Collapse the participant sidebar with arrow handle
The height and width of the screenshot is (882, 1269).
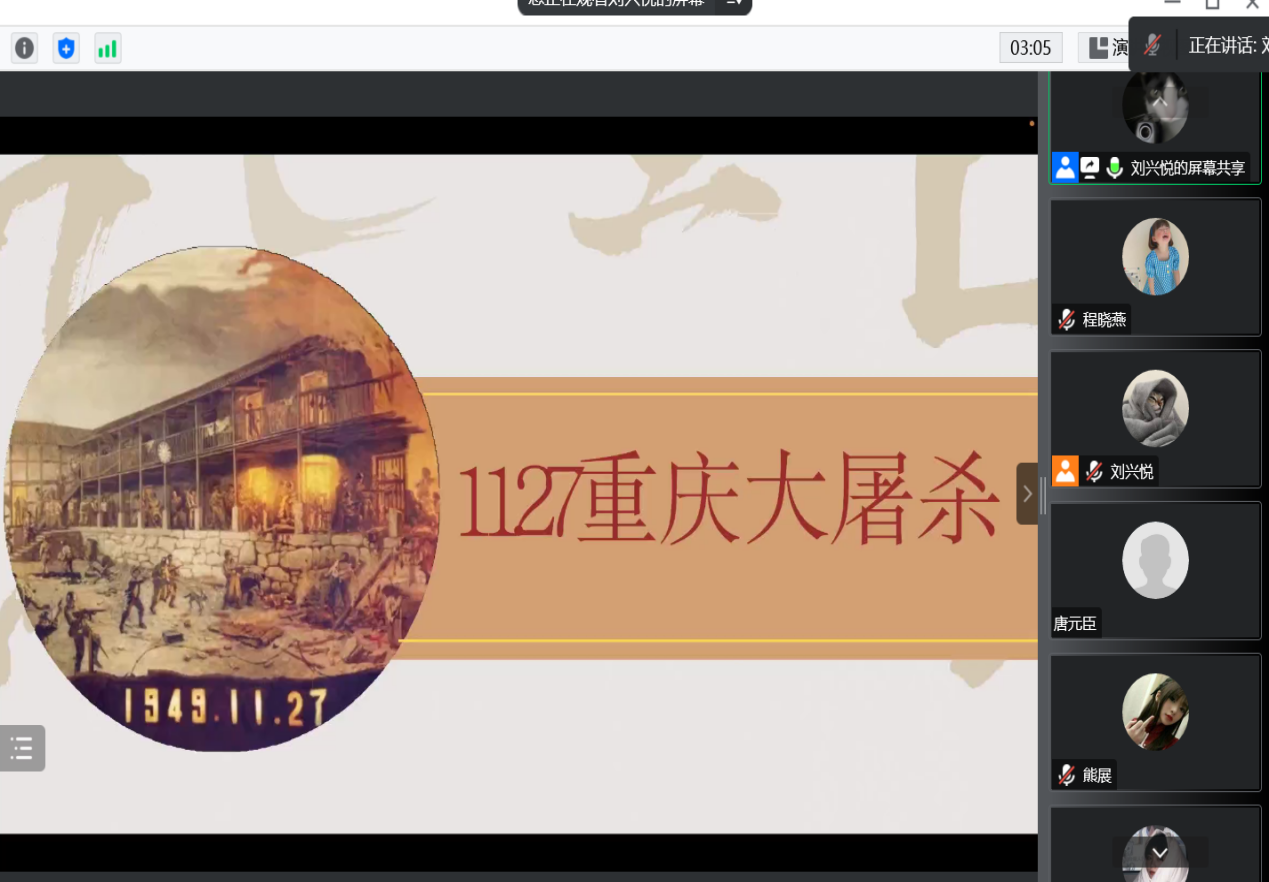1027,494
